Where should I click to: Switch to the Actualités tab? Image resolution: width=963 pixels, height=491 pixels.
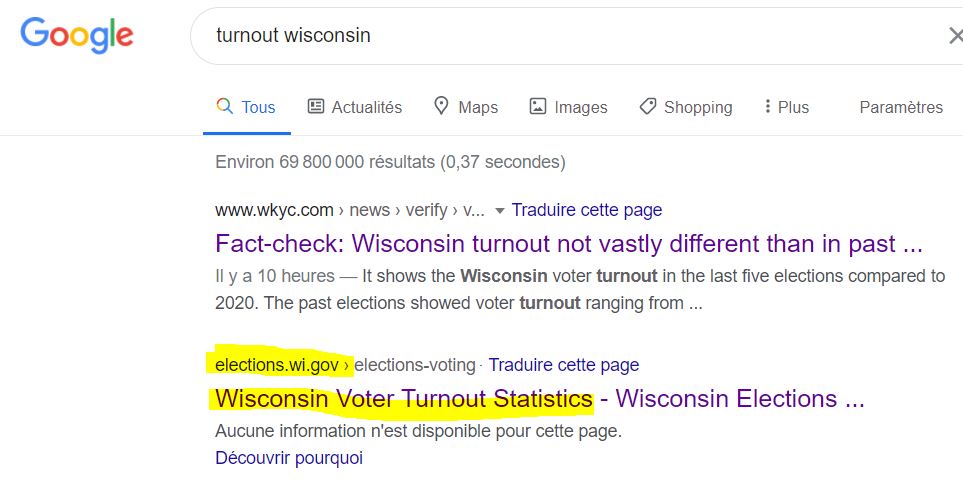pyautogui.click(x=354, y=107)
